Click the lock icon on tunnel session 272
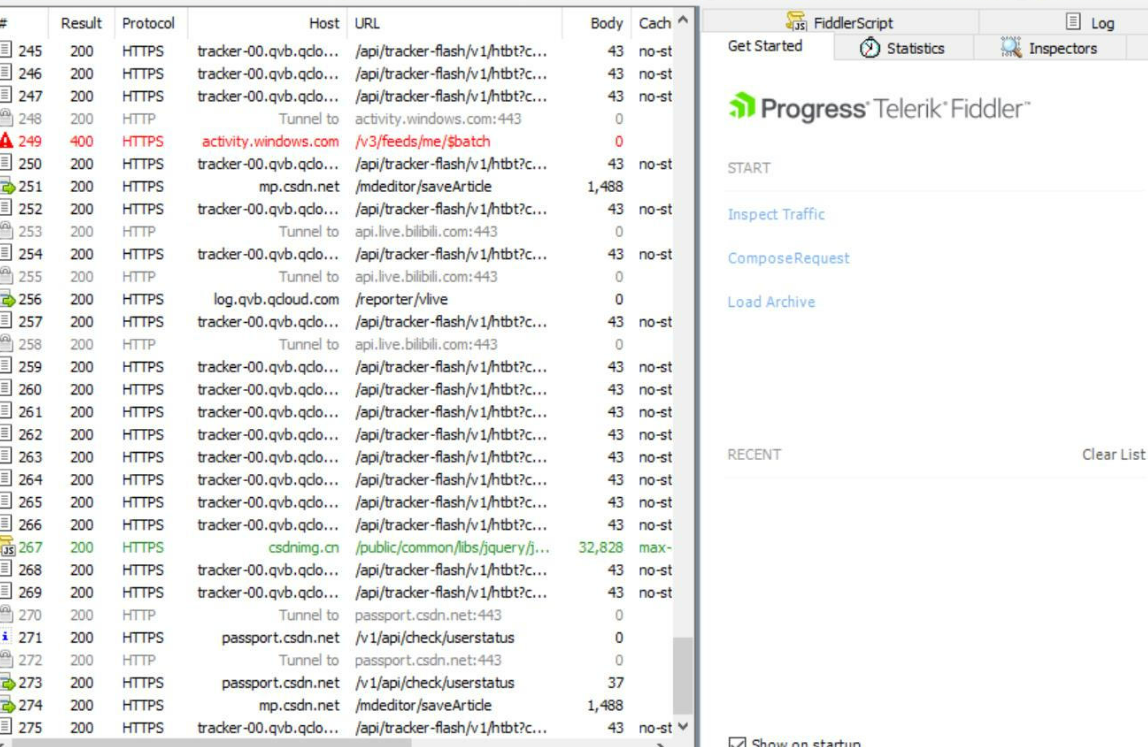Viewport: 1148px width, 747px height. pos(6,660)
